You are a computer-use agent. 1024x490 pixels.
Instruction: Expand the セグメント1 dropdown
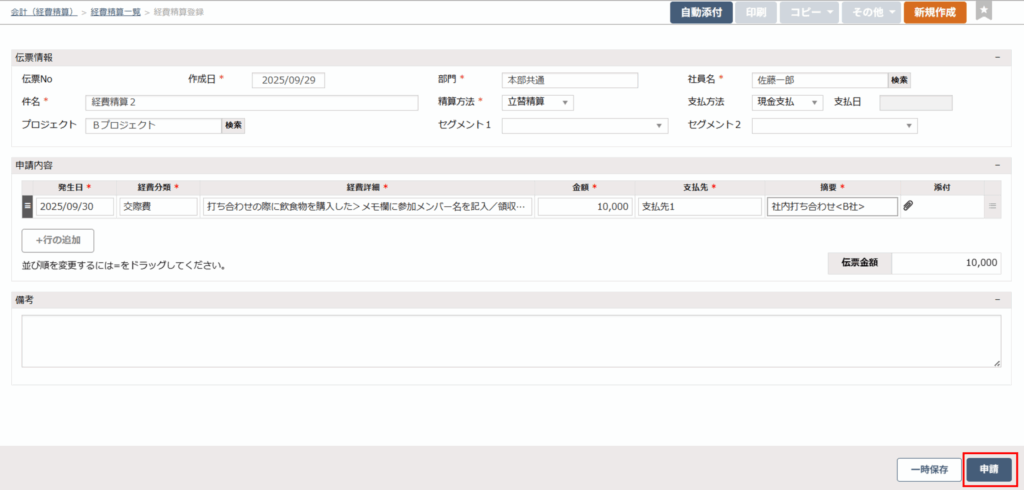(584, 126)
